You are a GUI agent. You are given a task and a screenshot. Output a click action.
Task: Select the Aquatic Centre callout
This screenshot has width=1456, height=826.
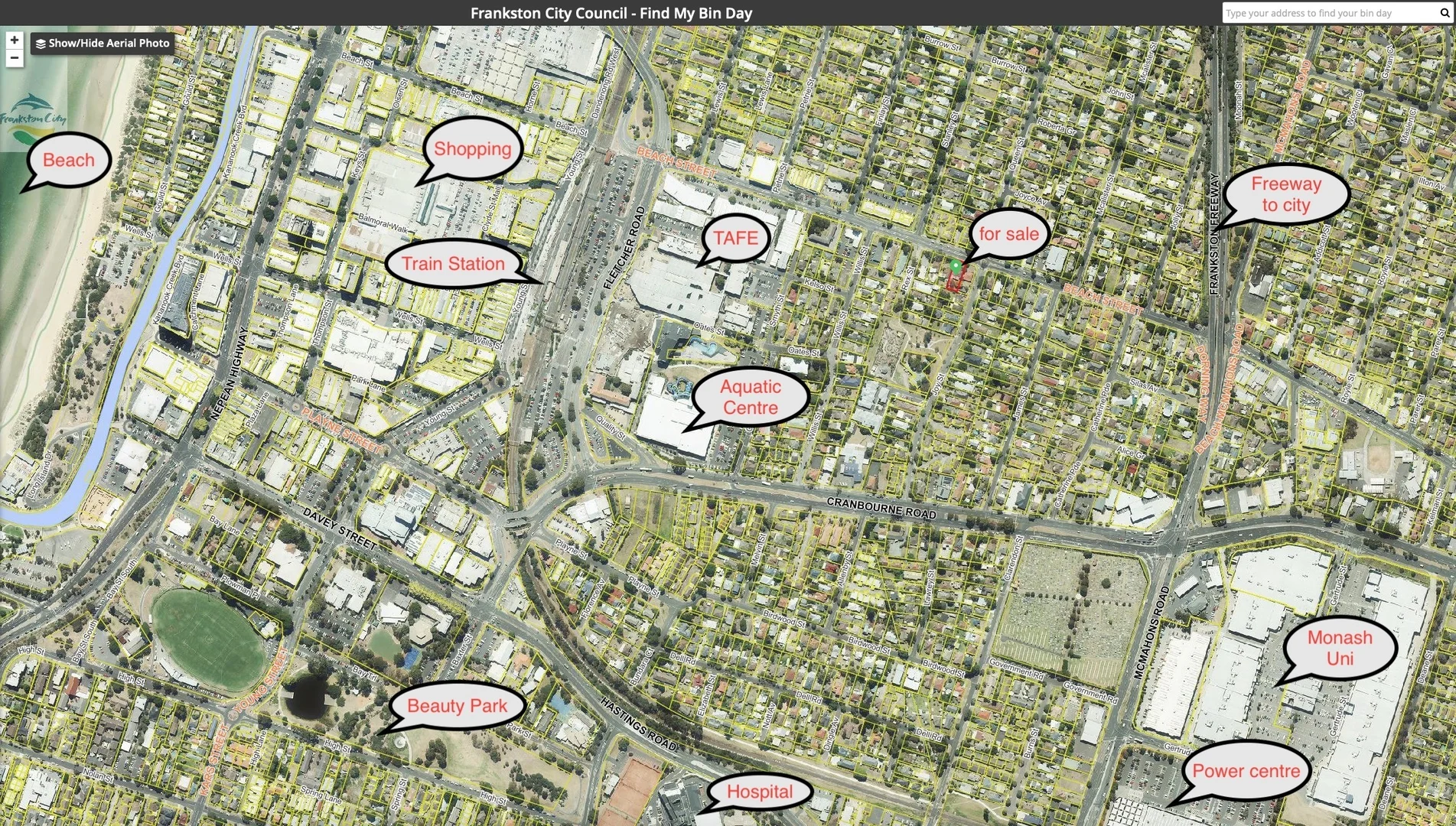750,397
